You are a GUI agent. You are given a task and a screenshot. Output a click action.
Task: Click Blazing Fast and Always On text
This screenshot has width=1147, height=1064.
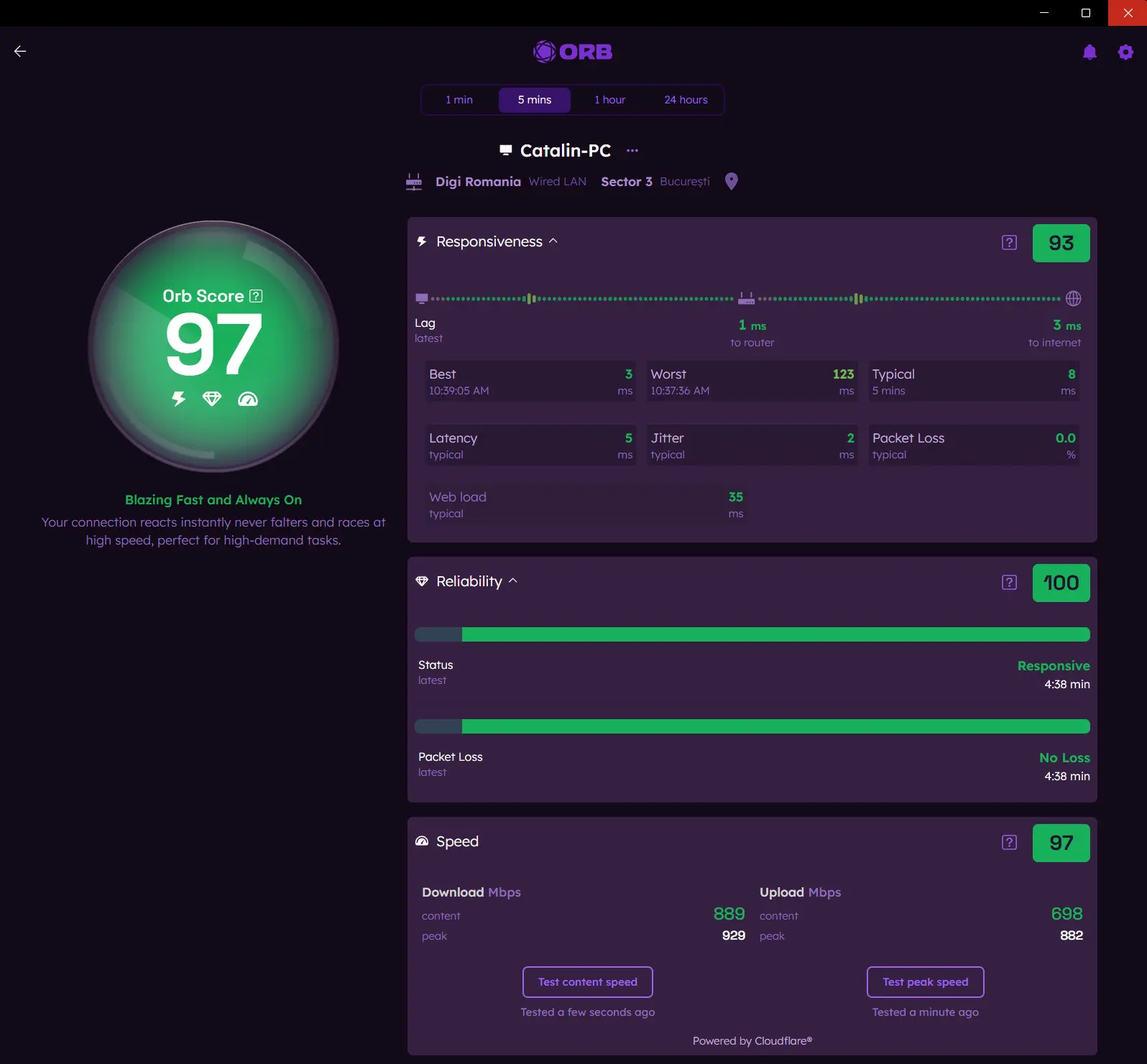point(213,500)
